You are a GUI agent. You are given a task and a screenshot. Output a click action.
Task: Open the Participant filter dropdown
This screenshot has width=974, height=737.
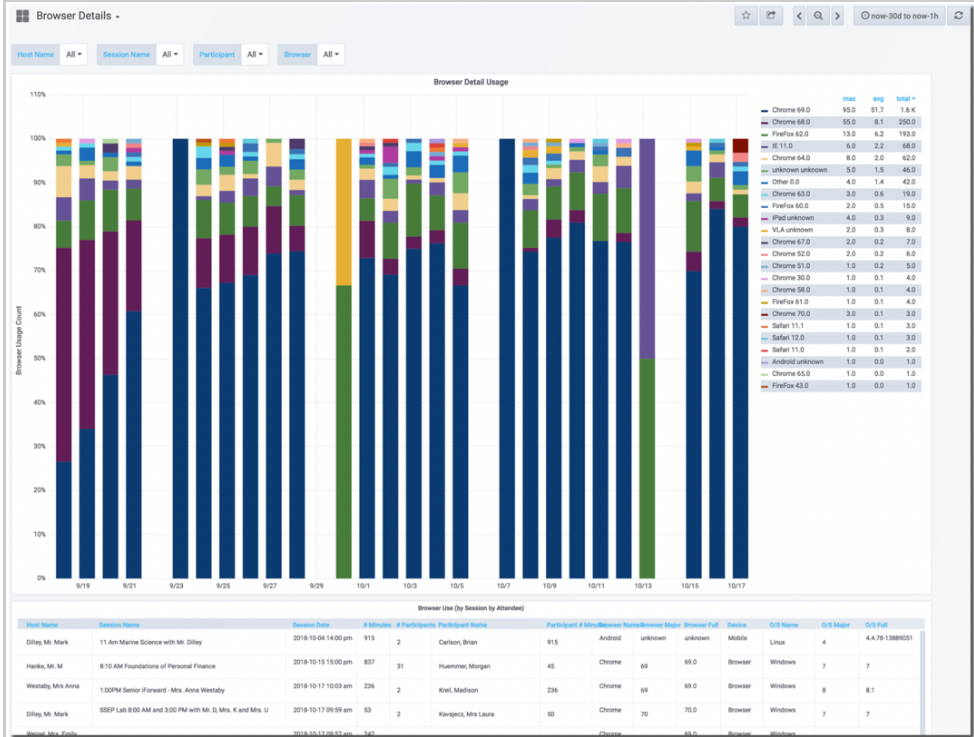255,54
